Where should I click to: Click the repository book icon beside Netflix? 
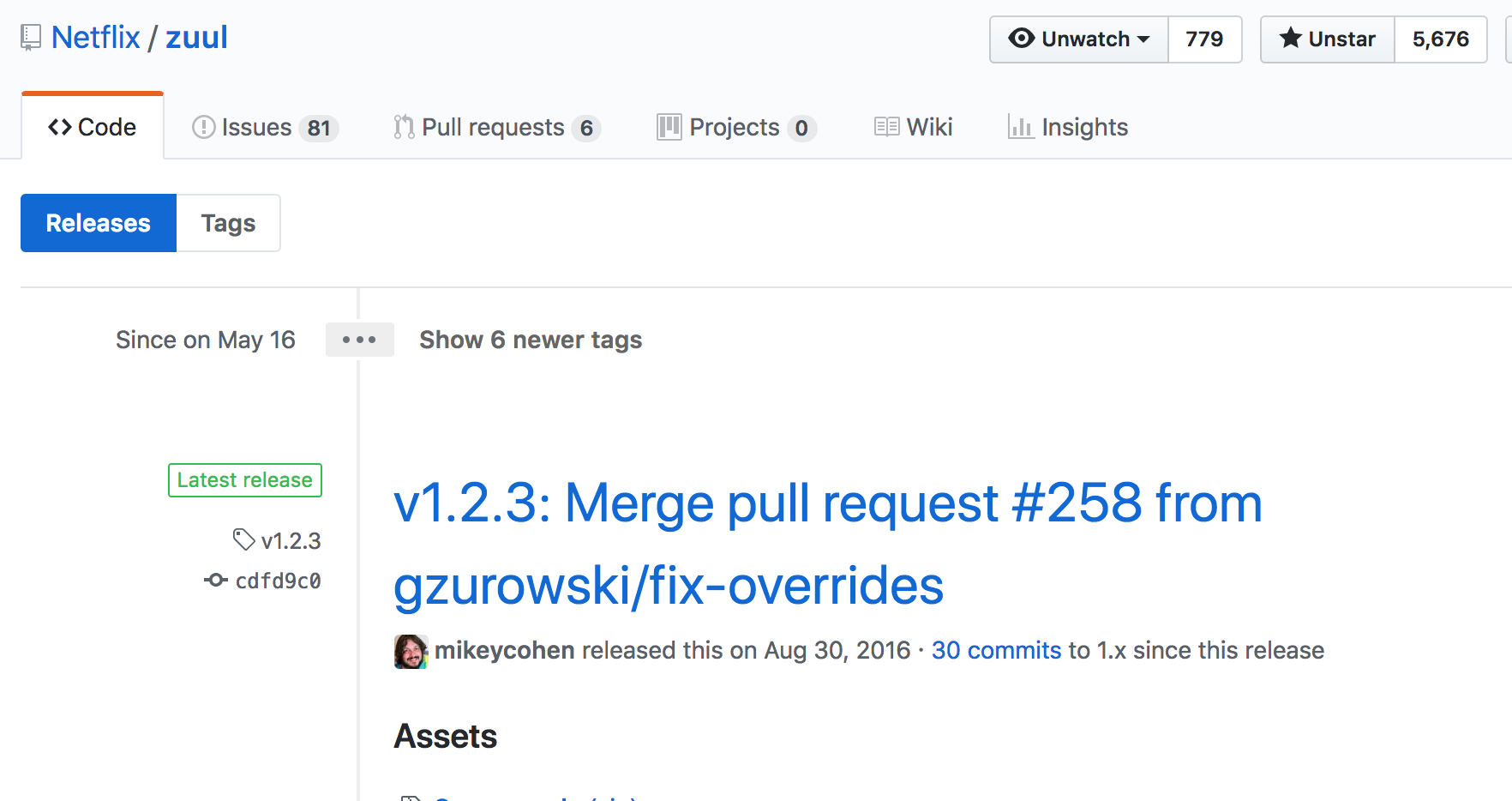click(x=31, y=38)
